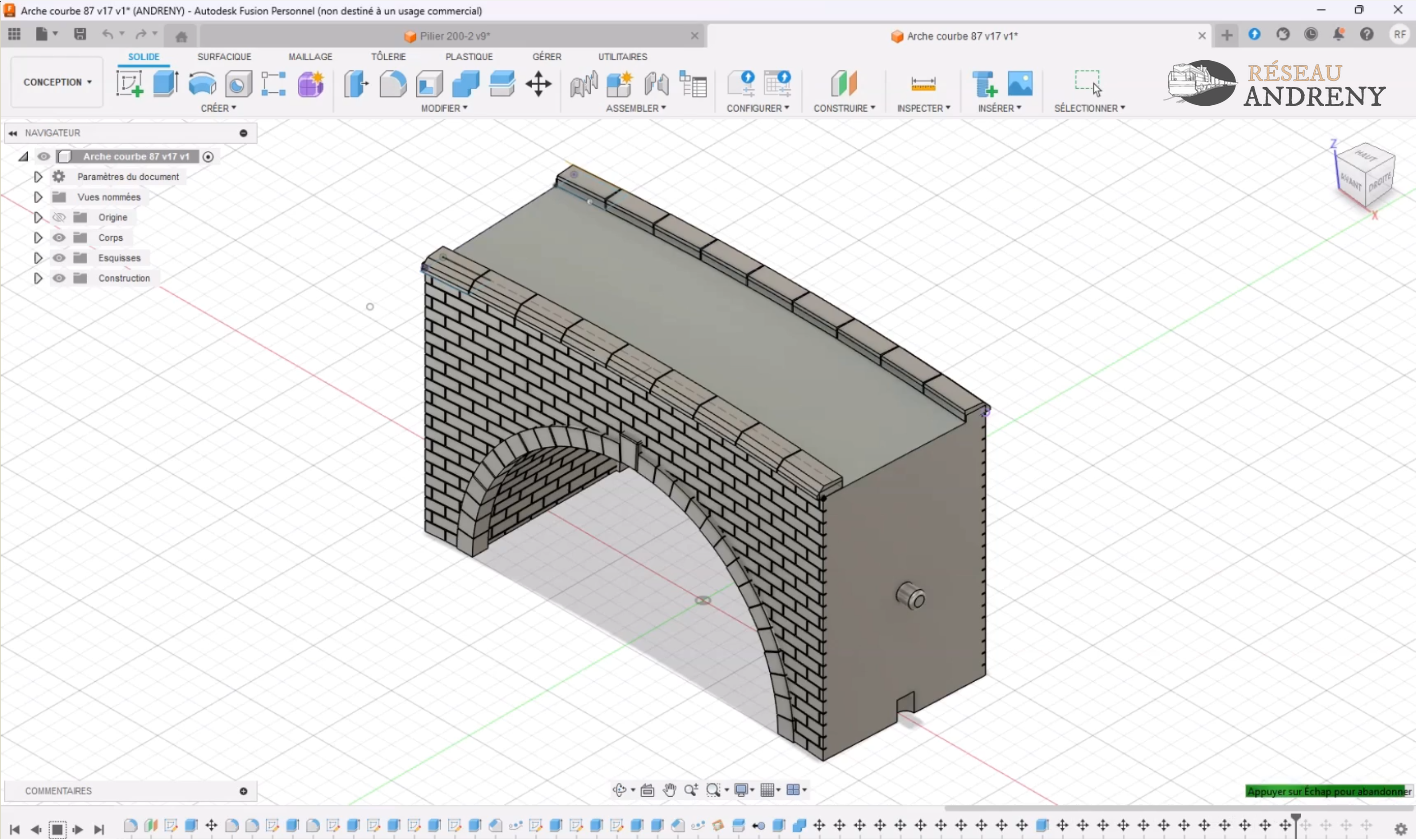Click the Offset Plane construct icon

(x=844, y=84)
